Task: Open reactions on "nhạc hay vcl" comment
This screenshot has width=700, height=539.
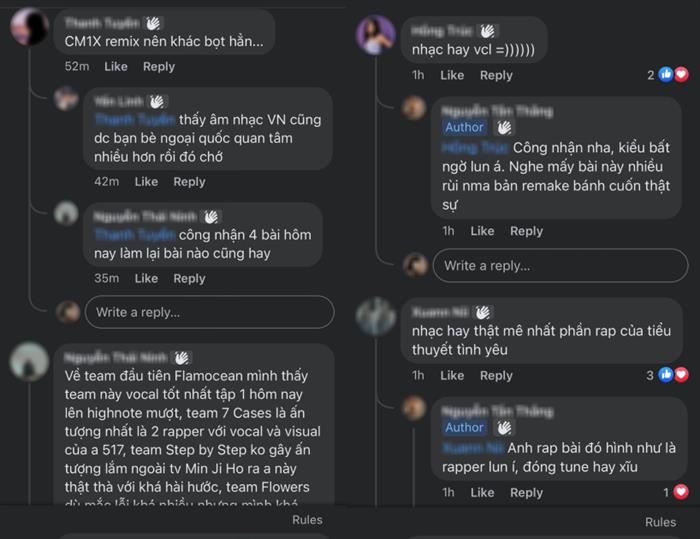Action: point(672,74)
